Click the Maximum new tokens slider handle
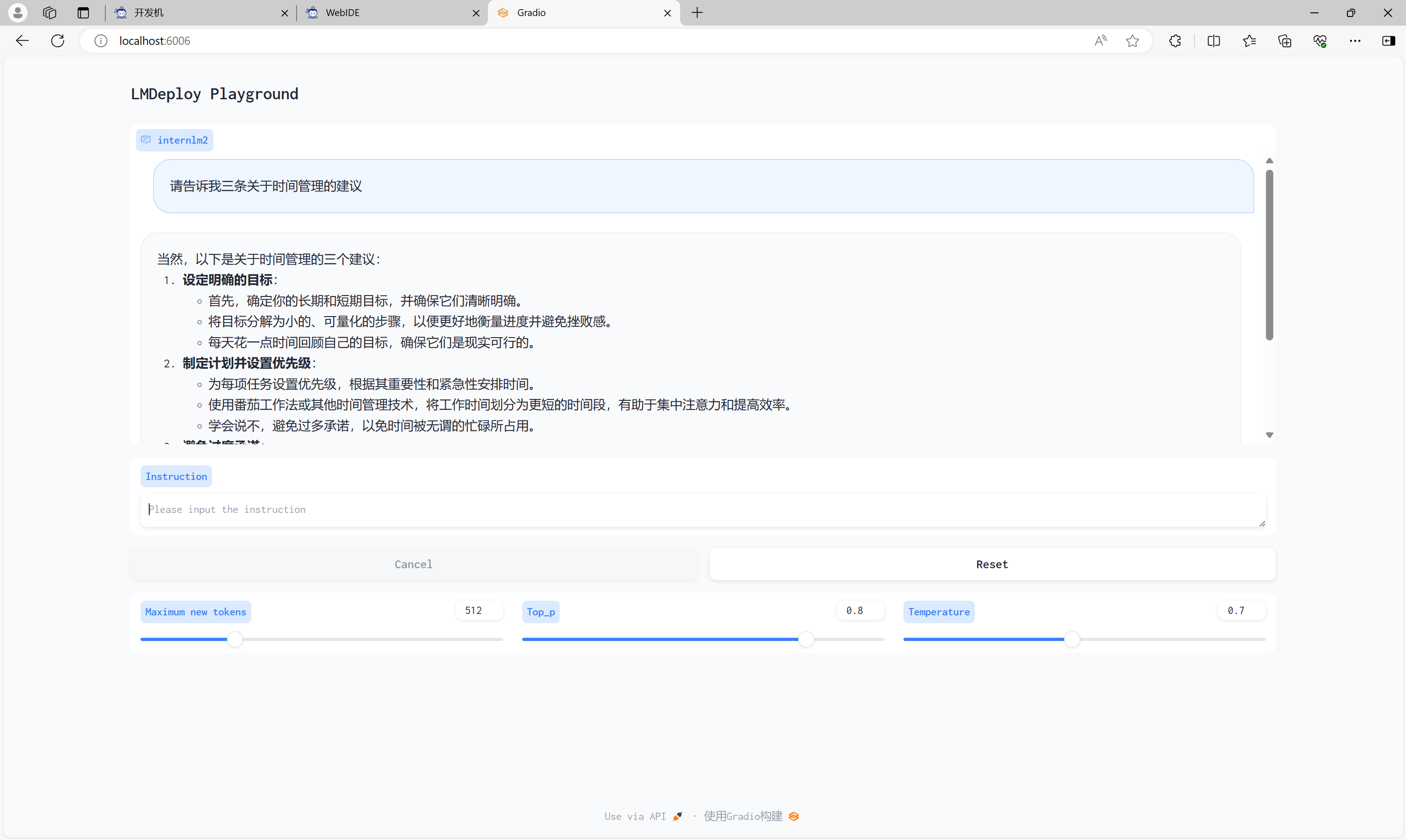1406x840 pixels. (235, 640)
